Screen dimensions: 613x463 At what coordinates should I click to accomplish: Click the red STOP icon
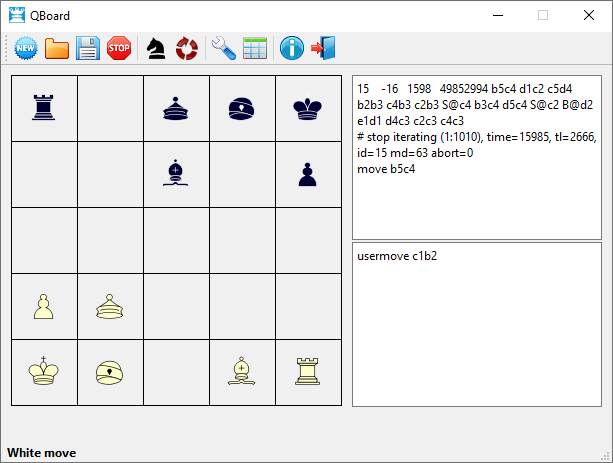119,48
